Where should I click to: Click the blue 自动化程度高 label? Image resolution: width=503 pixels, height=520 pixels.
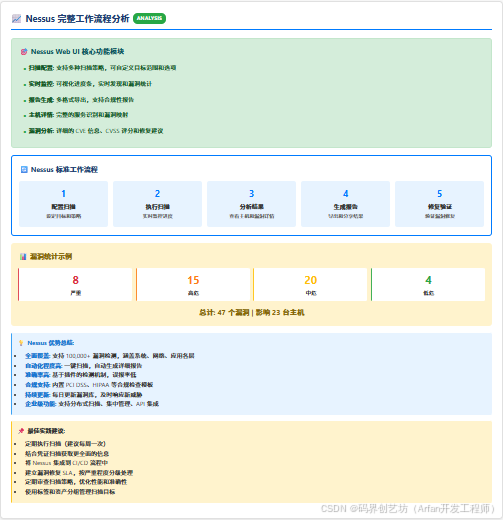[x=43, y=366]
